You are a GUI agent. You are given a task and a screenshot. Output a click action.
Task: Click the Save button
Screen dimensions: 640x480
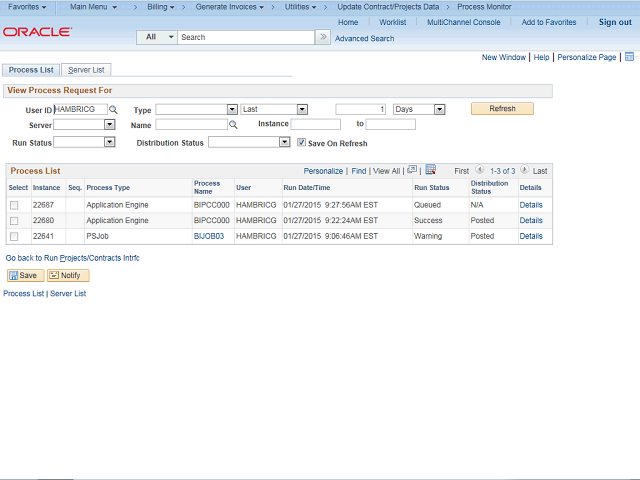point(25,276)
